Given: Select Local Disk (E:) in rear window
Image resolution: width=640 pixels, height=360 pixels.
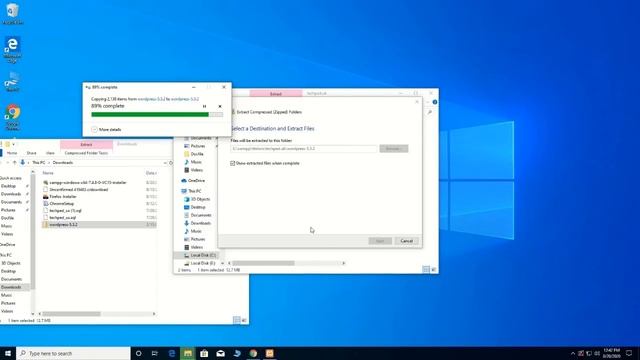Looking at the screenshot, I should click(199, 263).
